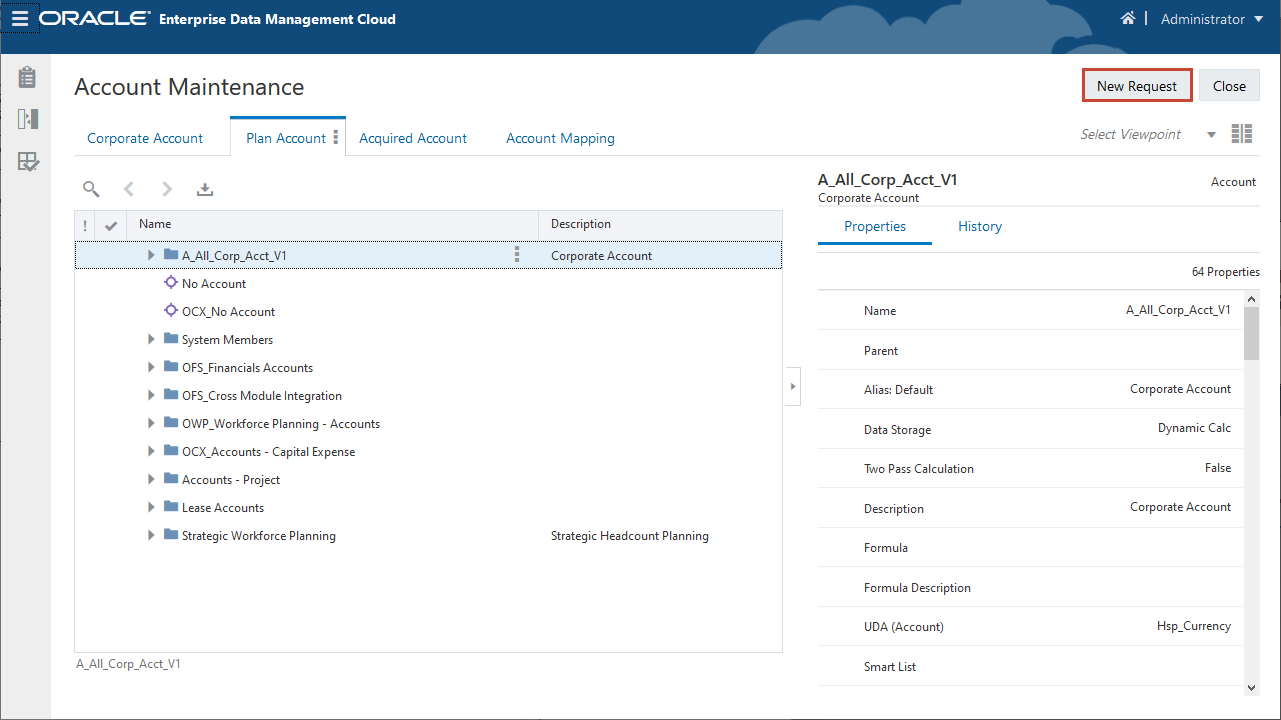Open action menu for A_All_Corp_Acct_V1 row
The width and height of the screenshot is (1281, 720).
click(517, 255)
